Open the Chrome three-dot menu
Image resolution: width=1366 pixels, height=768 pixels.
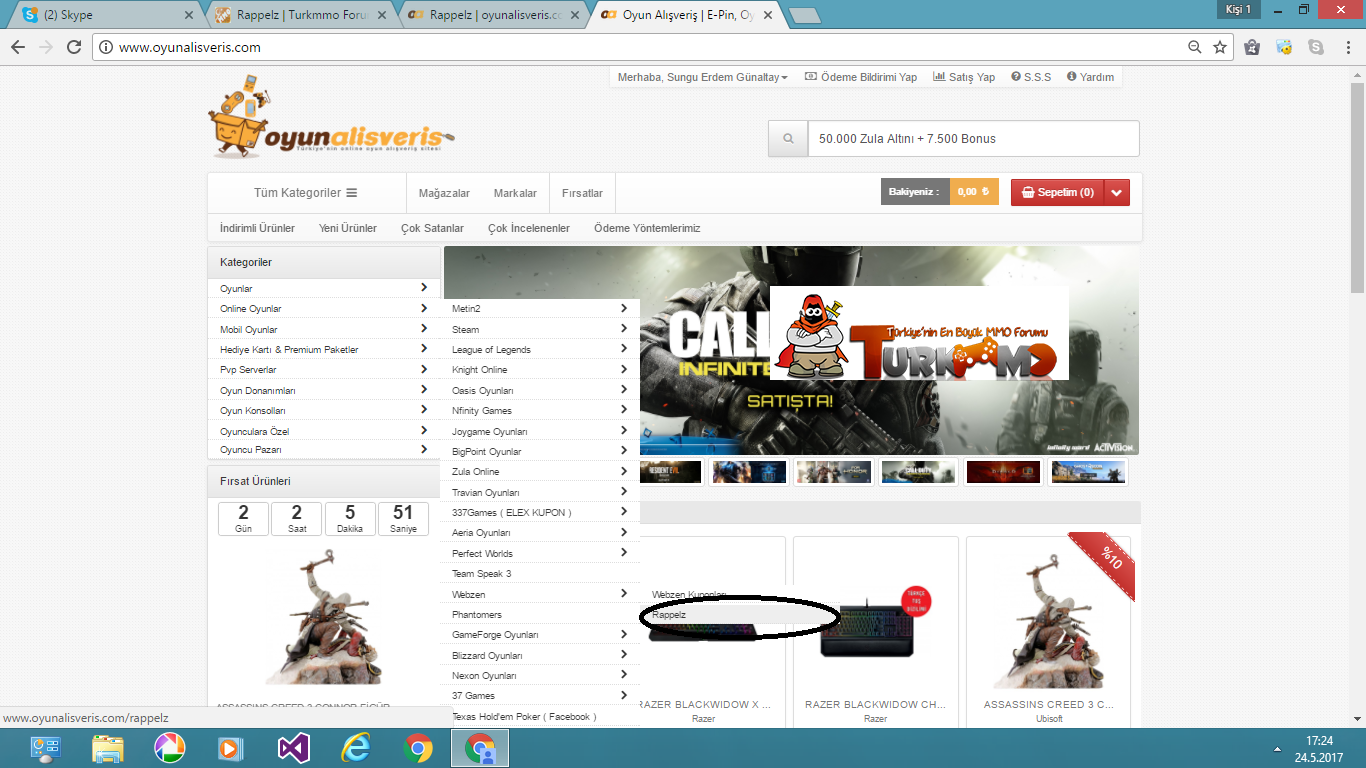(x=1346, y=47)
